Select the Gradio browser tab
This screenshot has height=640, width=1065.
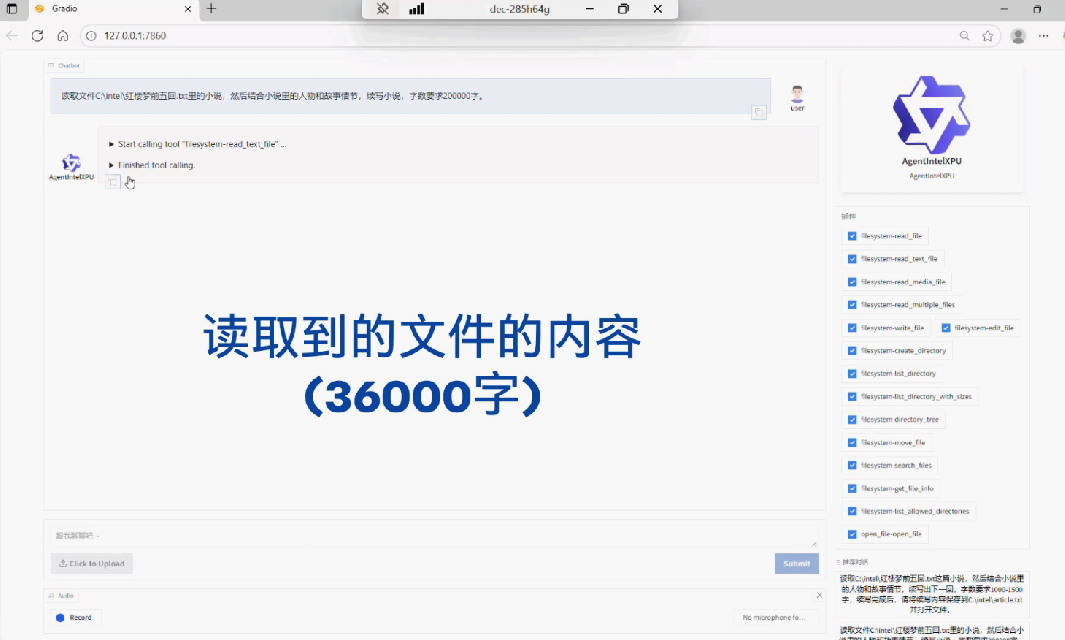point(100,9)
